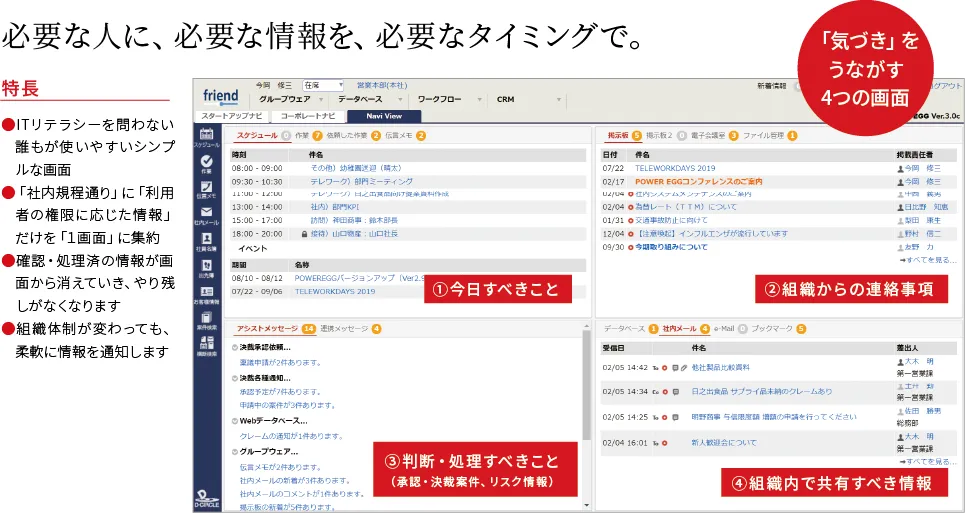
Task: Open the データベース top menu dropdown arrow
Action: (x=400, y=100)
